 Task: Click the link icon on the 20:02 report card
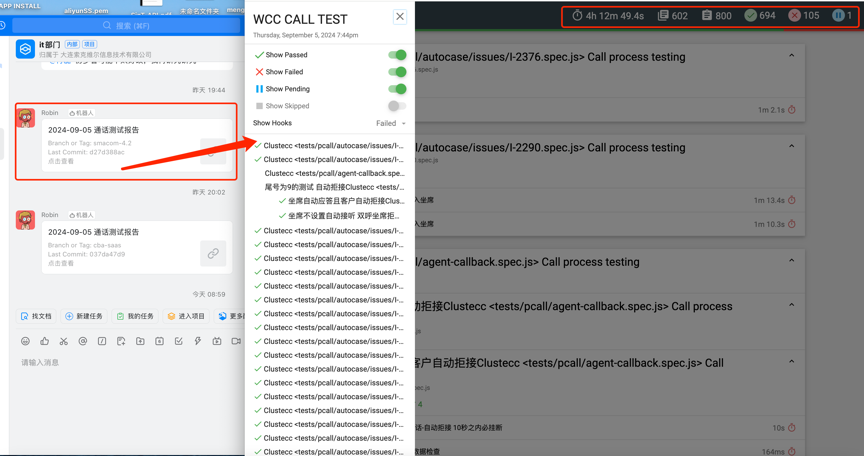click(213, 254)
